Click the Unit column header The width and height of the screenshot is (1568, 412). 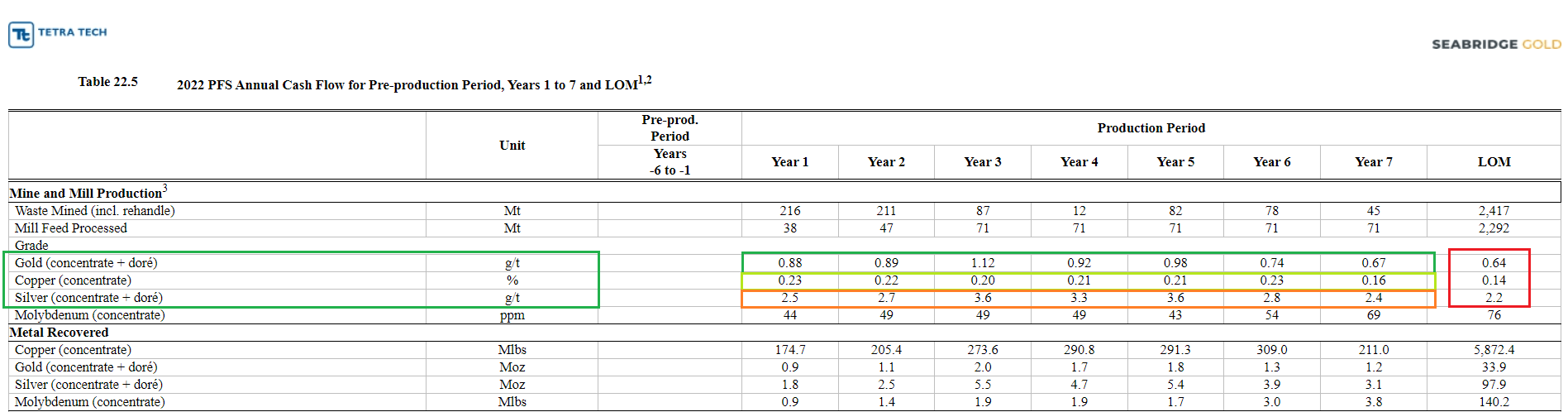pyautogui.click(x=512, y=146)
